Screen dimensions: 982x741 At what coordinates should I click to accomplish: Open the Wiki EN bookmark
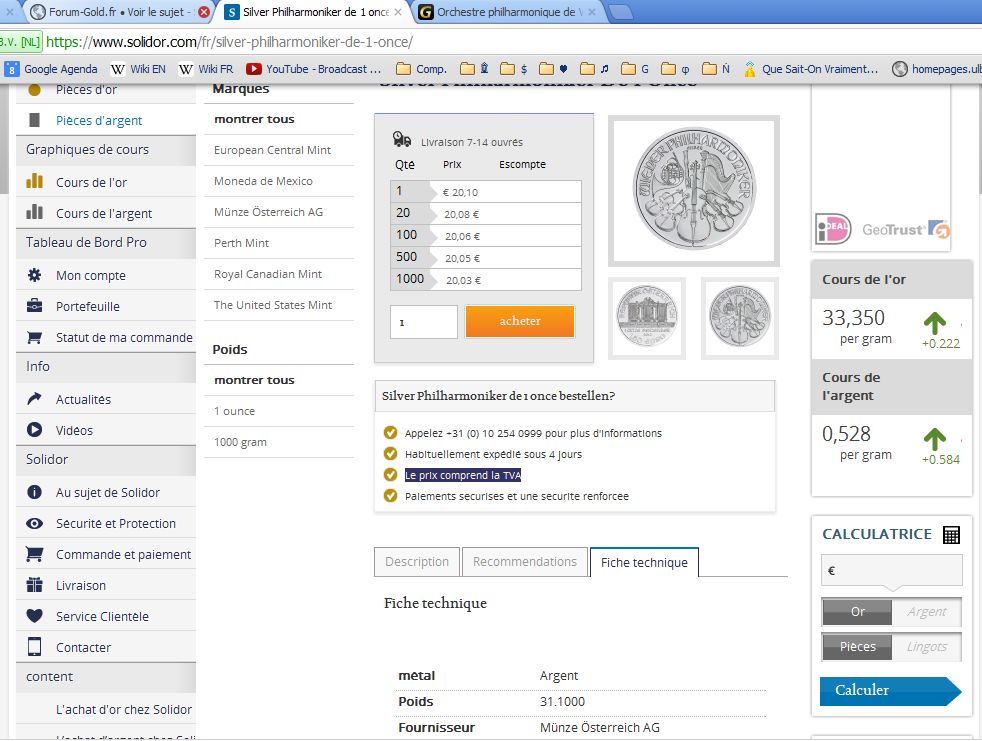tap(138, 69)
